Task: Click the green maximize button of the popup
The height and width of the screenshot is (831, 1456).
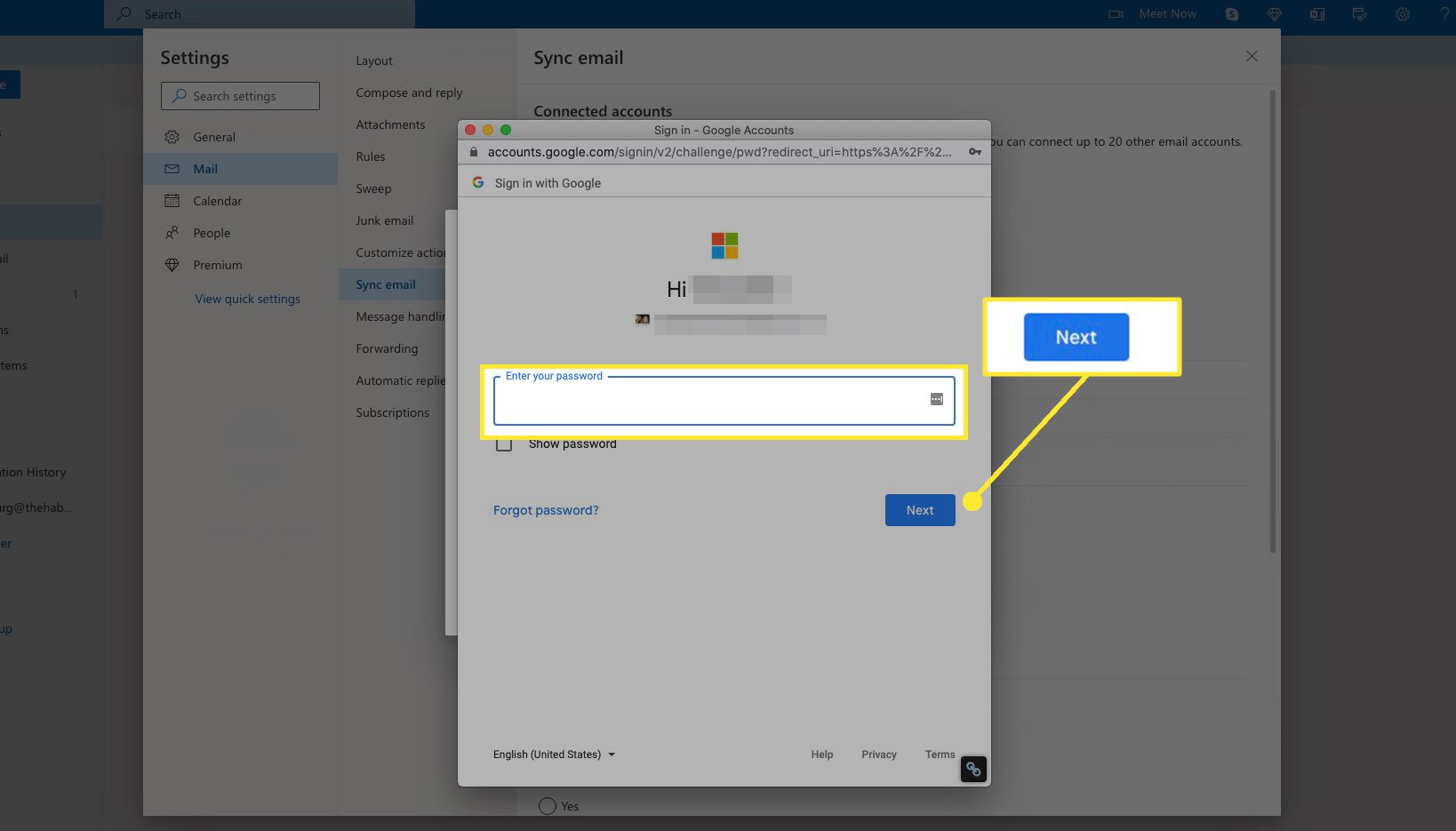Action: 506,130
